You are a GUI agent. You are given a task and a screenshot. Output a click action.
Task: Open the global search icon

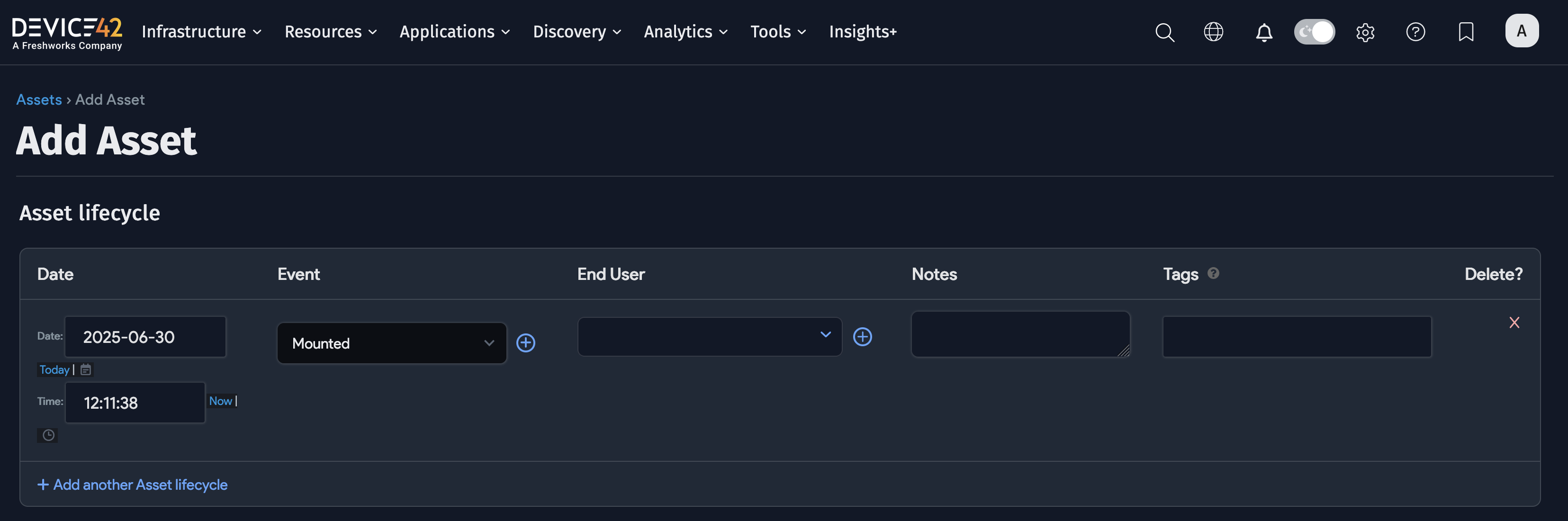[1164, 32]
